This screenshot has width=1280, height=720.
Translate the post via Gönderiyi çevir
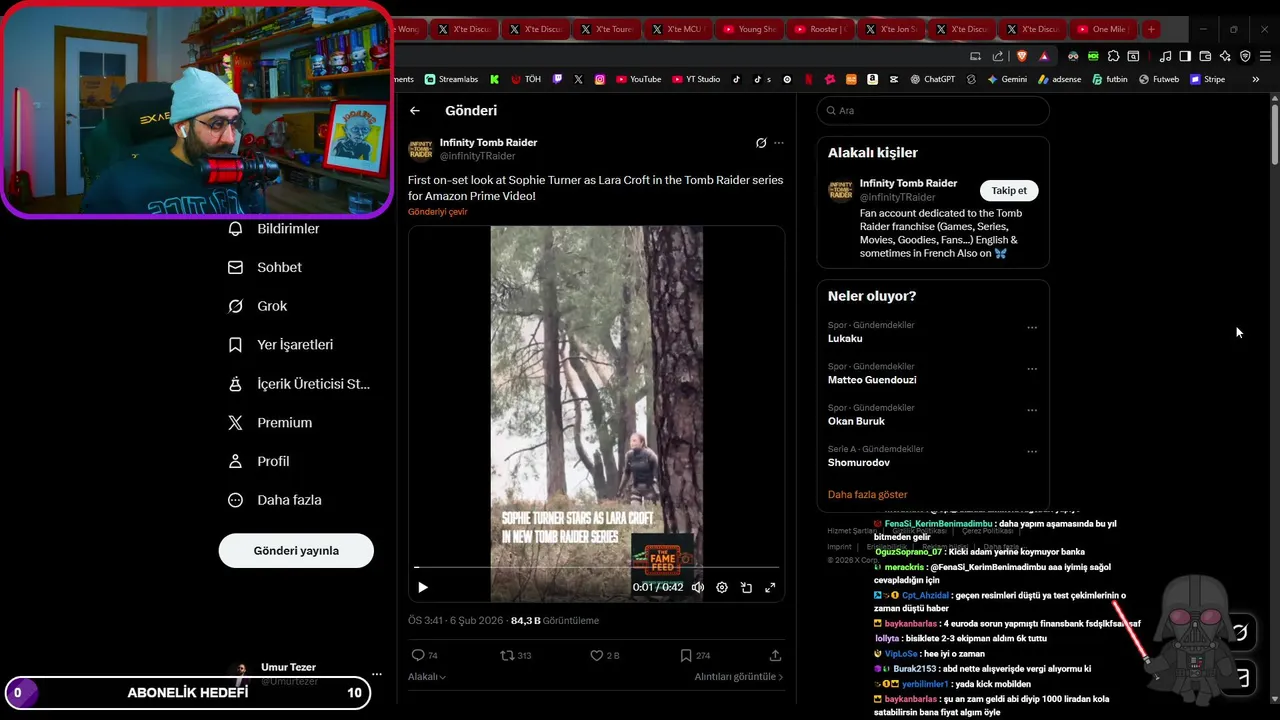tap(438, 212)
